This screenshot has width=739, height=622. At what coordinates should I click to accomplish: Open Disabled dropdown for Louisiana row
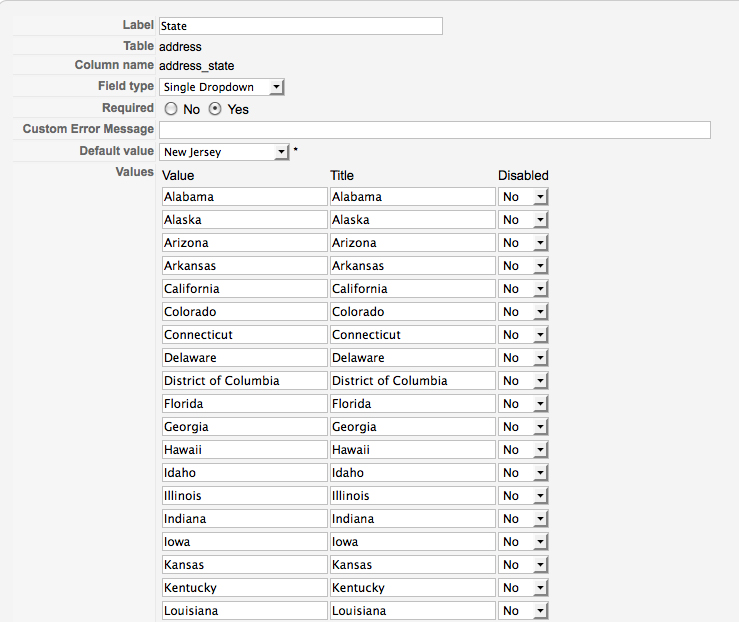tap(523, 611)
